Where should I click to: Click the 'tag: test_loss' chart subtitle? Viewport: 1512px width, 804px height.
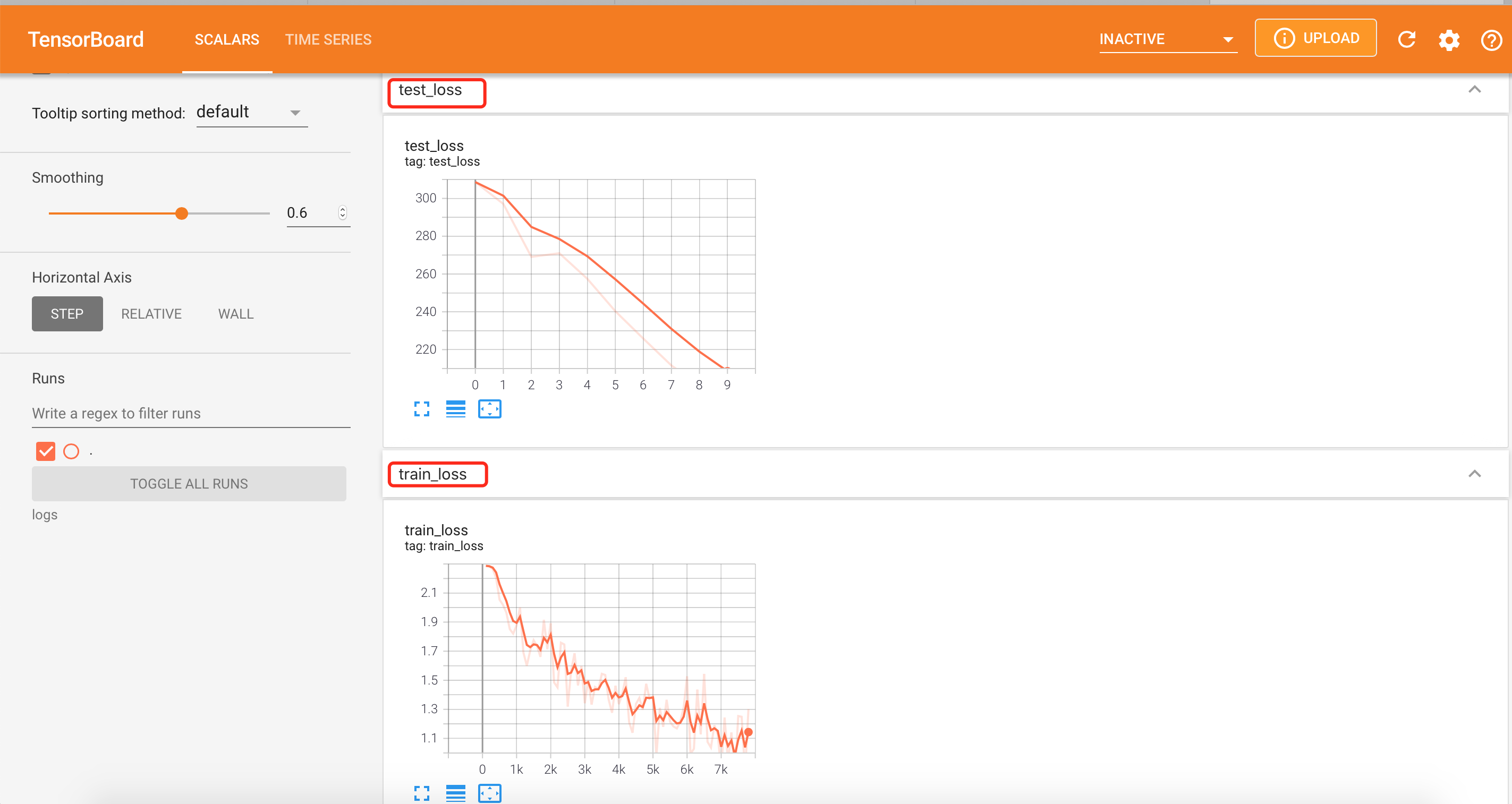tap(442, 161)
